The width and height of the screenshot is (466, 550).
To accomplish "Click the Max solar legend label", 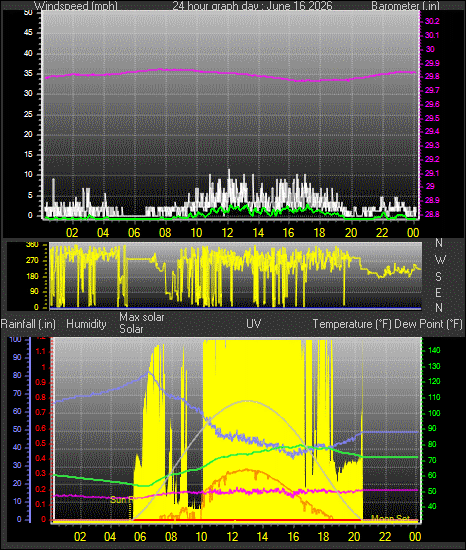I will tap(142, 317).
